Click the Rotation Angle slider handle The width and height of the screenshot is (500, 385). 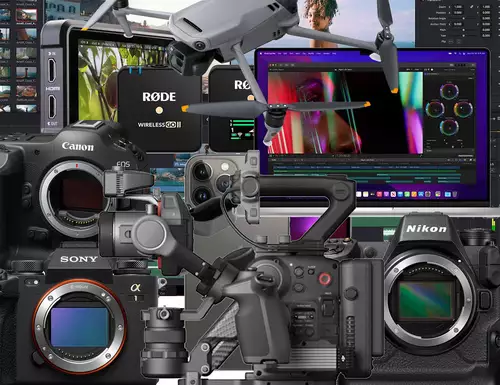pos(464,18)
